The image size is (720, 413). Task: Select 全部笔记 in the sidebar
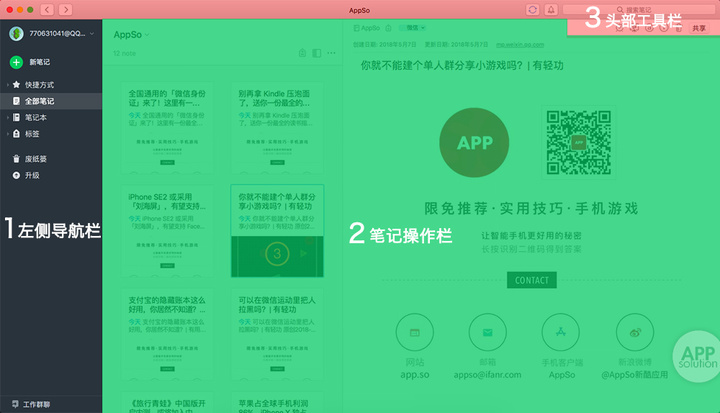(51, 101)
